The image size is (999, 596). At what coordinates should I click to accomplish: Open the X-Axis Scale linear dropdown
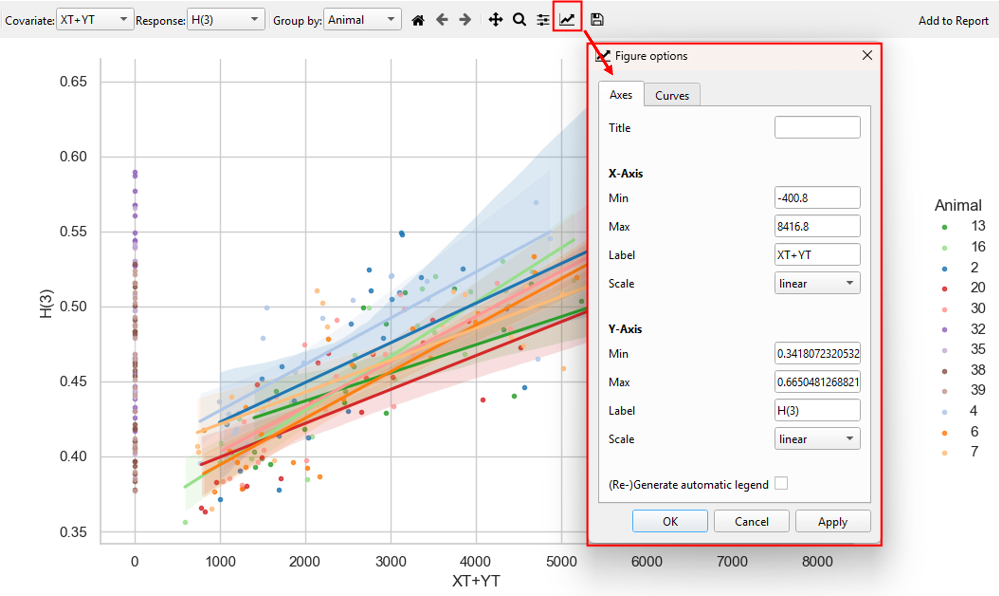tap(817, 282)
